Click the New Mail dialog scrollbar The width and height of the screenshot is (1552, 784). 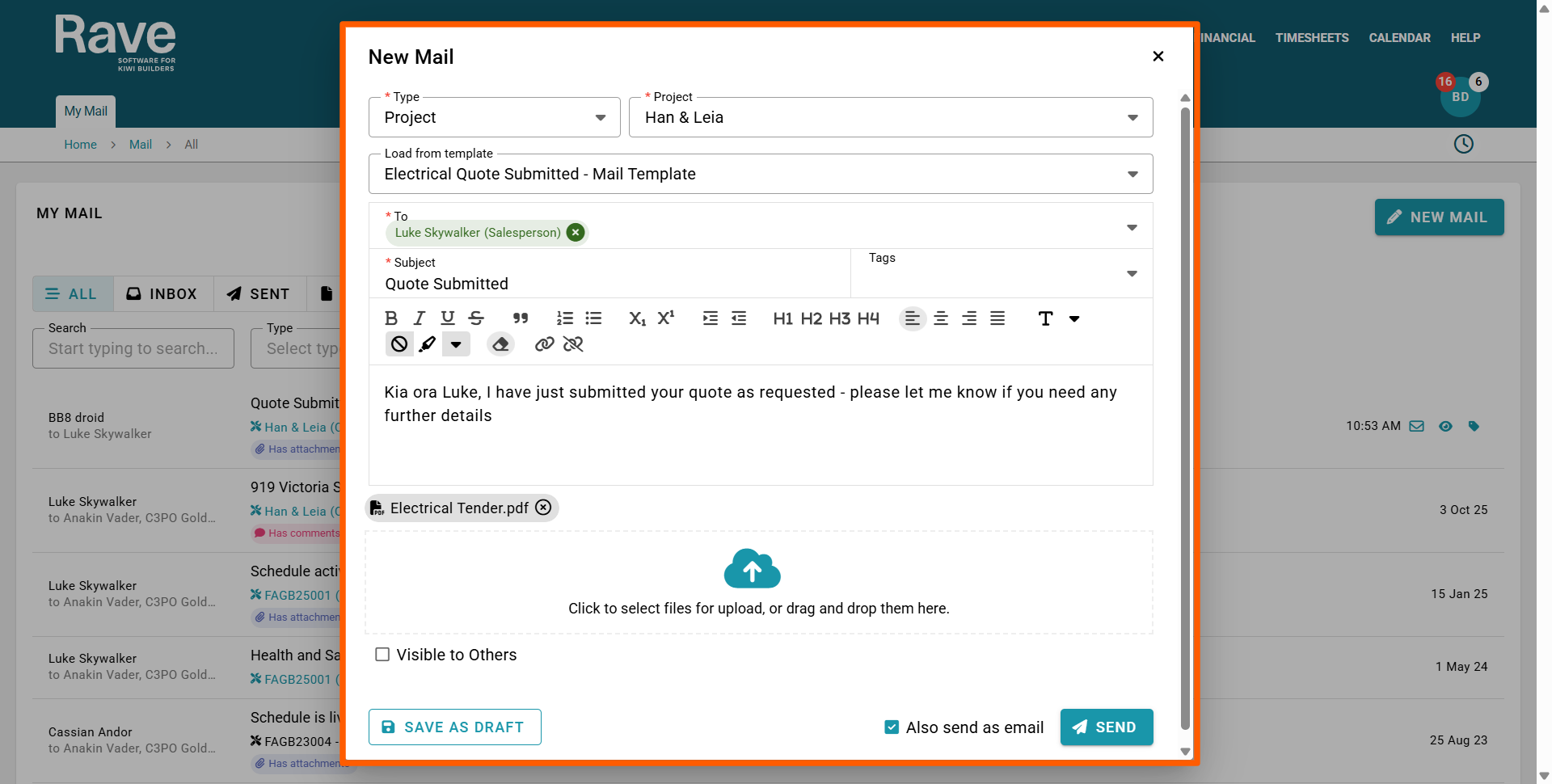click(1185, 420)
